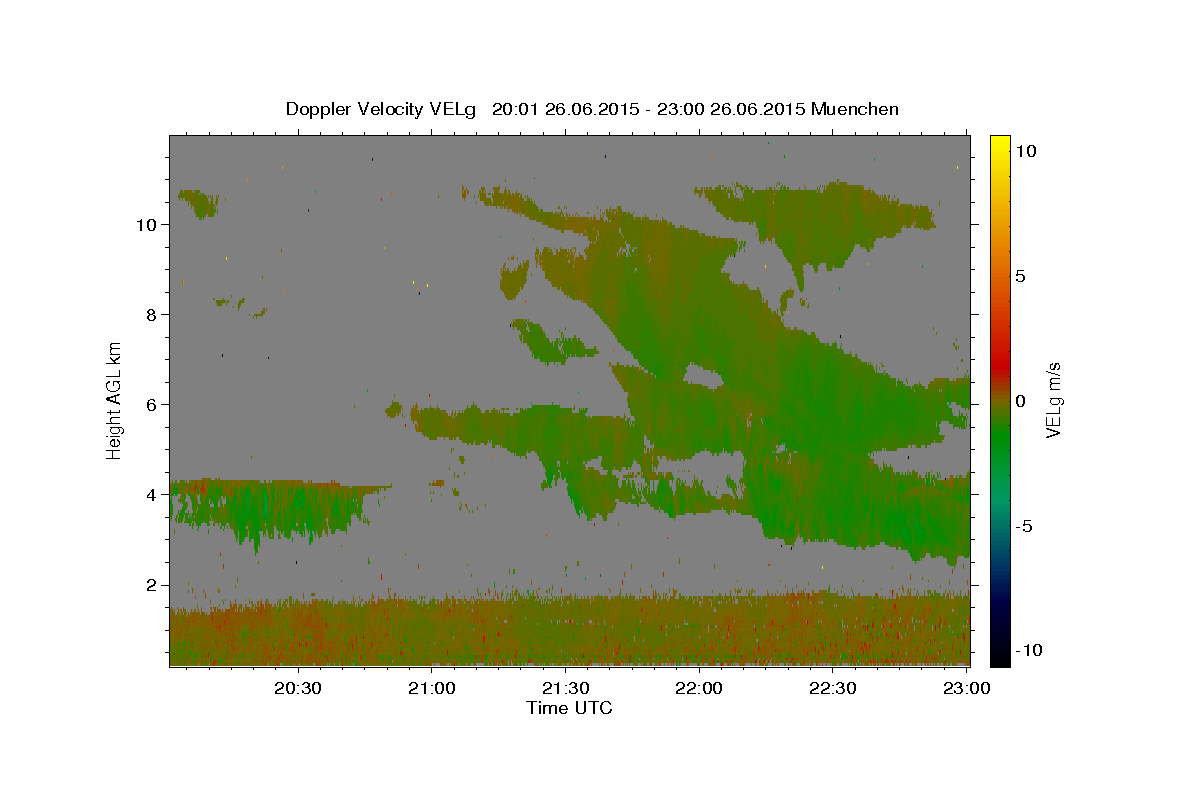Screen dimensions: 1200x800
Task: Click the 21:30 time tick label
Action: click(x=565, y=688)
